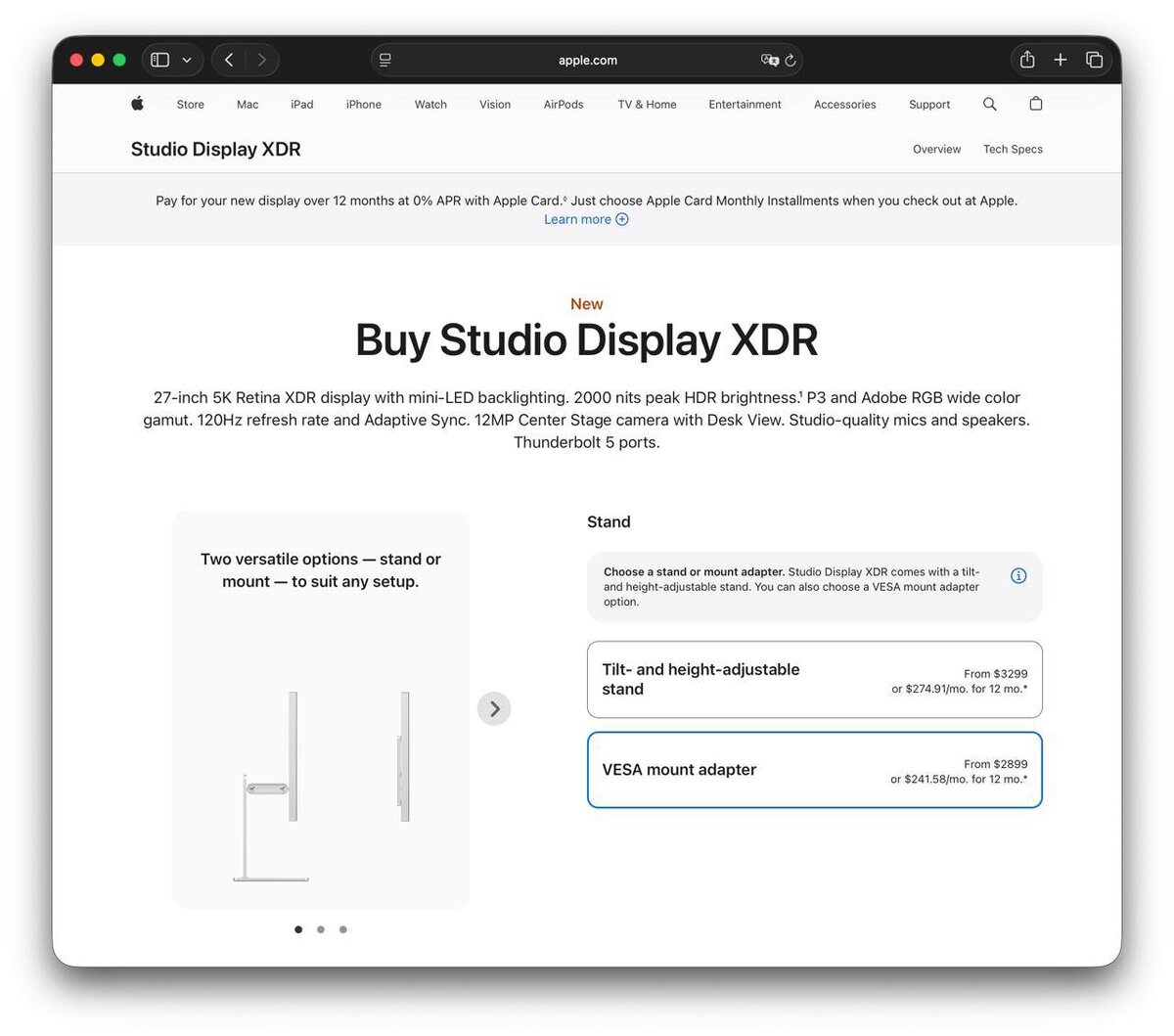This screenshot has height=1036, width=1174.
Task: Advance gallery with next chevron button
Action: pyautogui.click(x=494, y=708)
